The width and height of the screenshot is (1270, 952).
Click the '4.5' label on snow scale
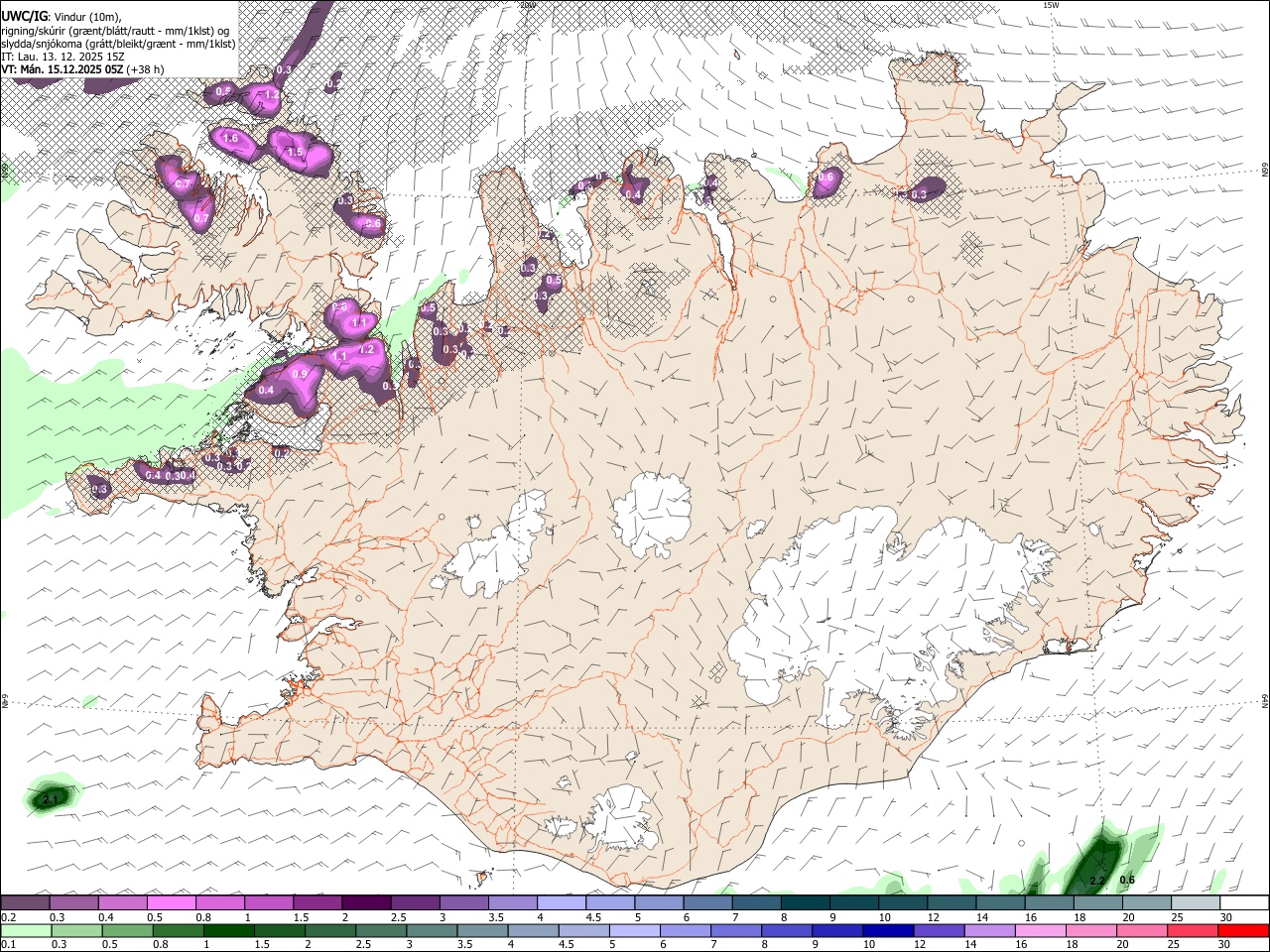593,917
